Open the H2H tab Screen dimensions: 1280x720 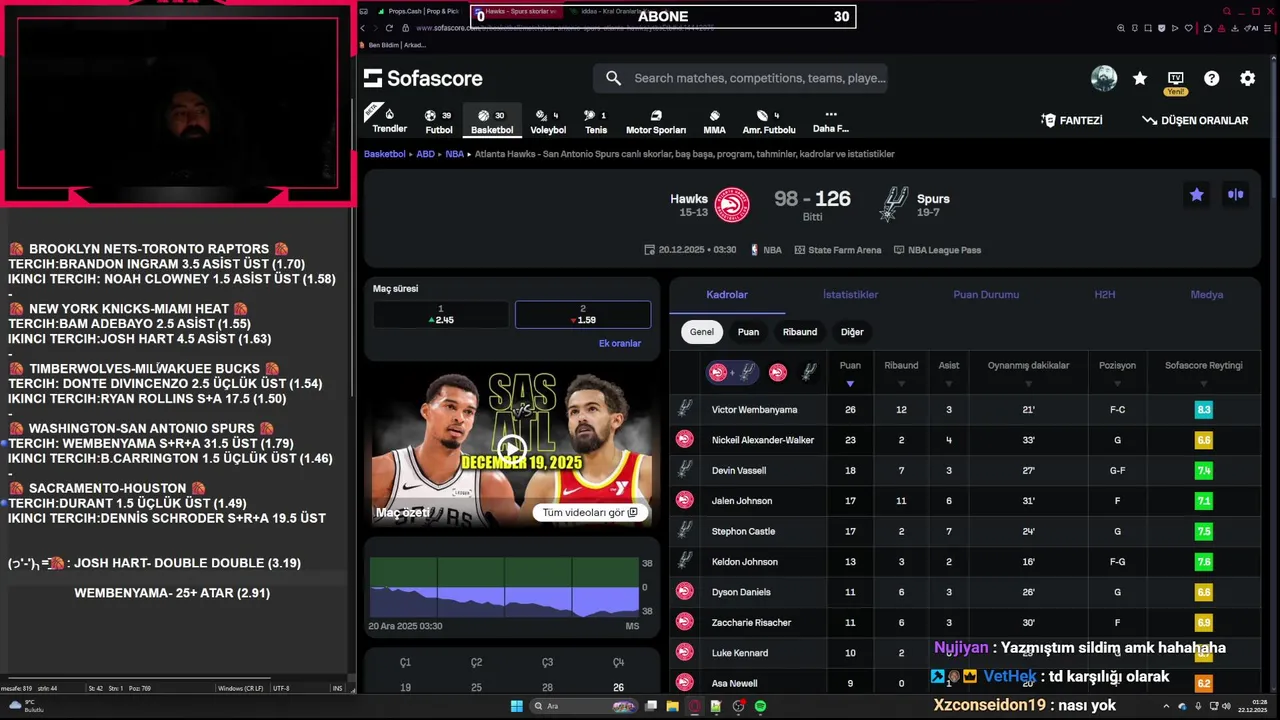[x=1104, y=294]
